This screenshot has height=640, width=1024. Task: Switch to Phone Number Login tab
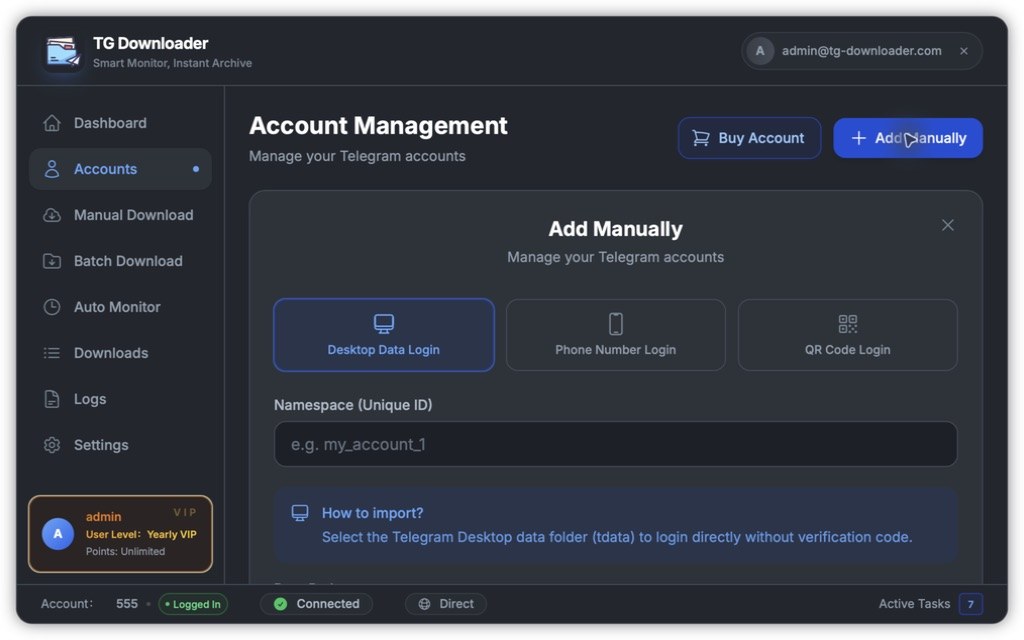click(616, 335)
